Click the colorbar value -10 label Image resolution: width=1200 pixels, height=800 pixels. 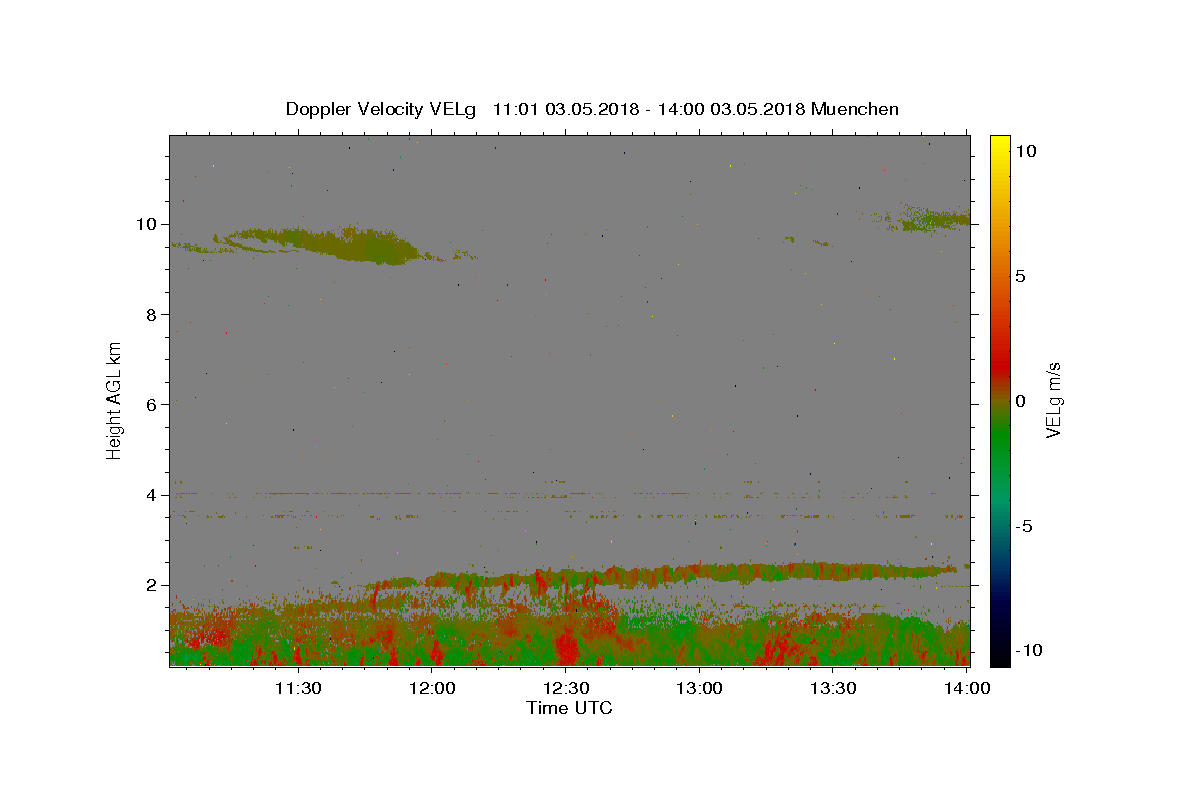(1027, 650)
